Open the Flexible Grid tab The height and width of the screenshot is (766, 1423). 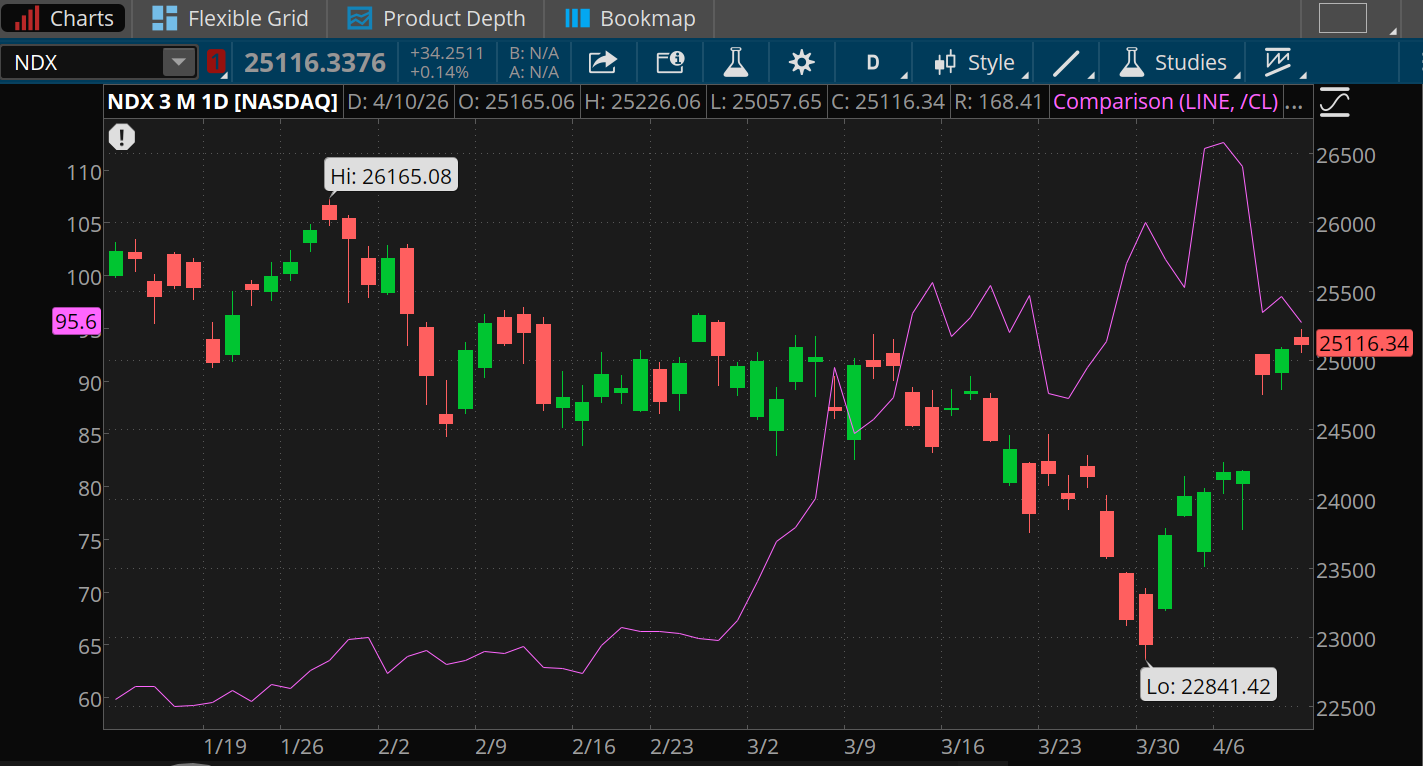(230, 18)
